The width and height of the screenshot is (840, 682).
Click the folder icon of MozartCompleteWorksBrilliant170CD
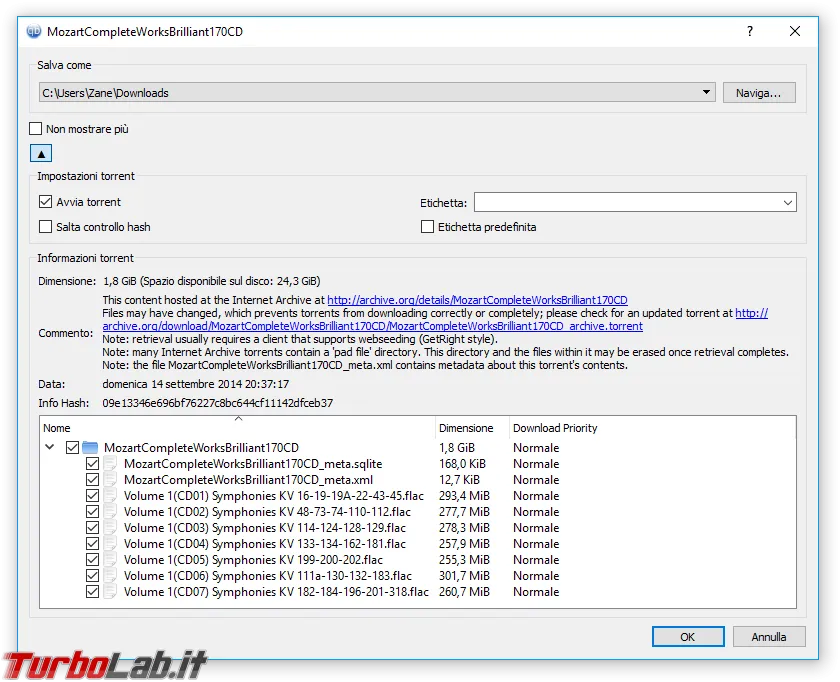pos(90,447)
